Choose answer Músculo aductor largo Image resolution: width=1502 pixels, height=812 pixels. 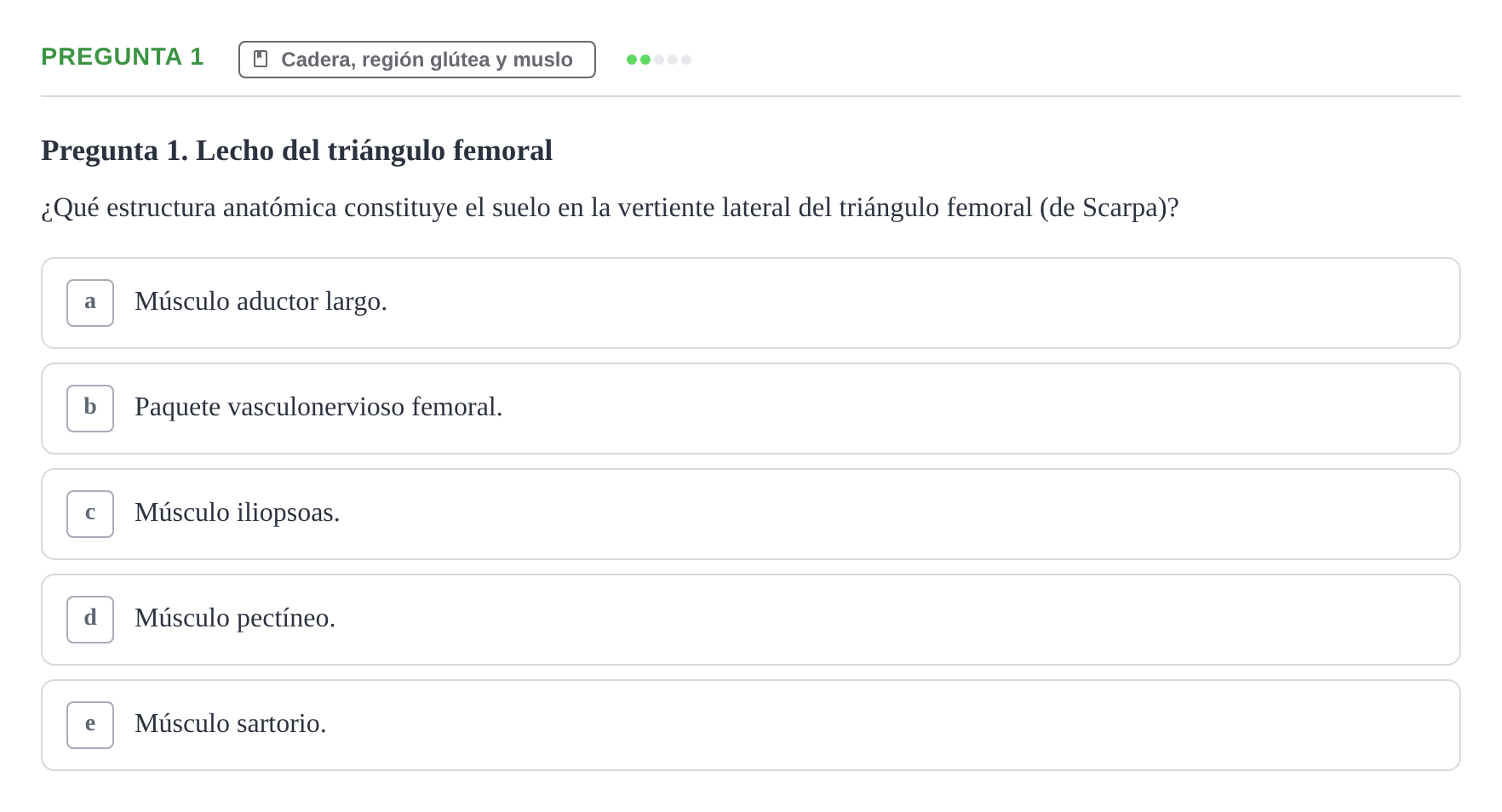751,303
